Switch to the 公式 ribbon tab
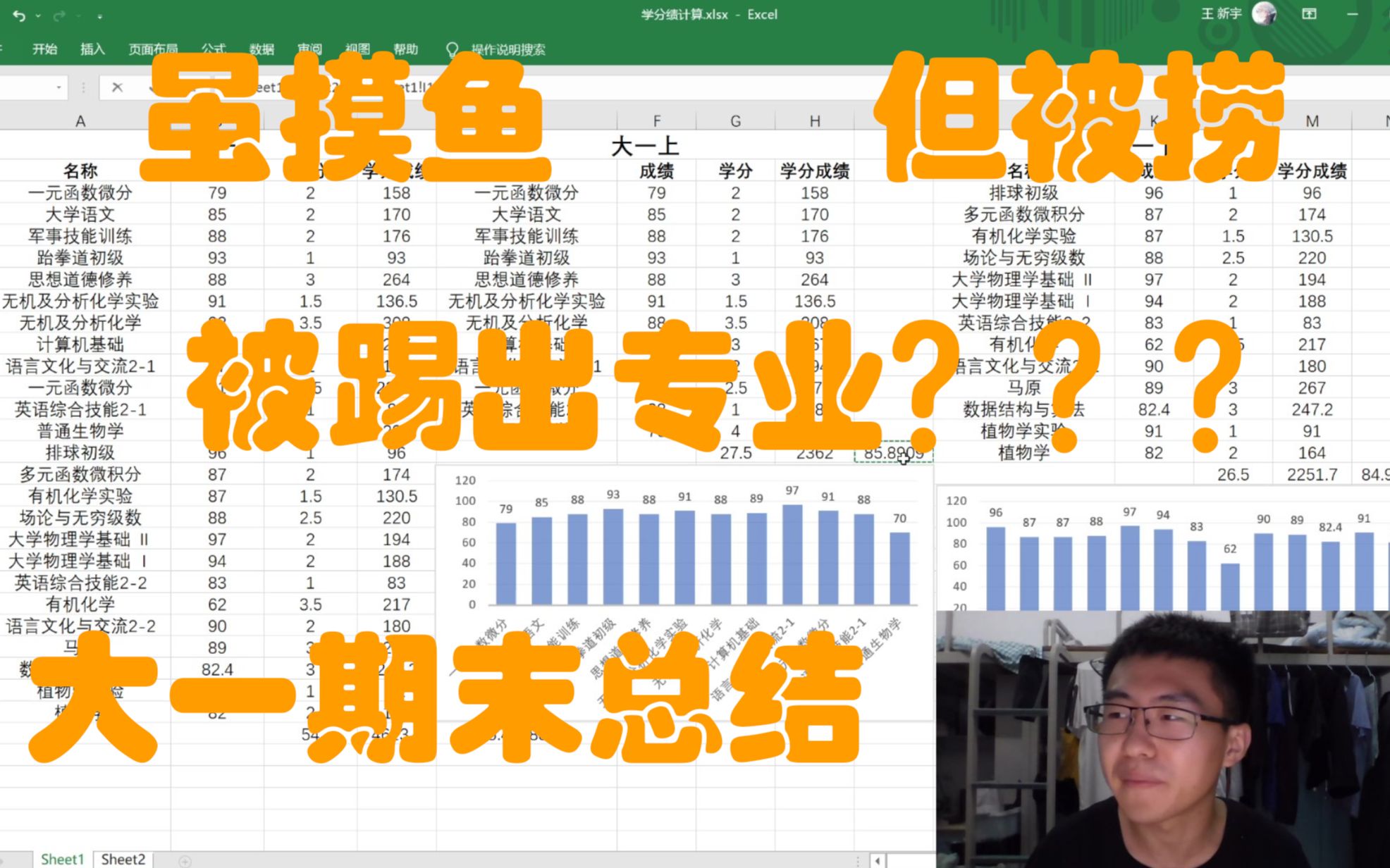Screen dimensions: 1390x868 tap(214, 49)
